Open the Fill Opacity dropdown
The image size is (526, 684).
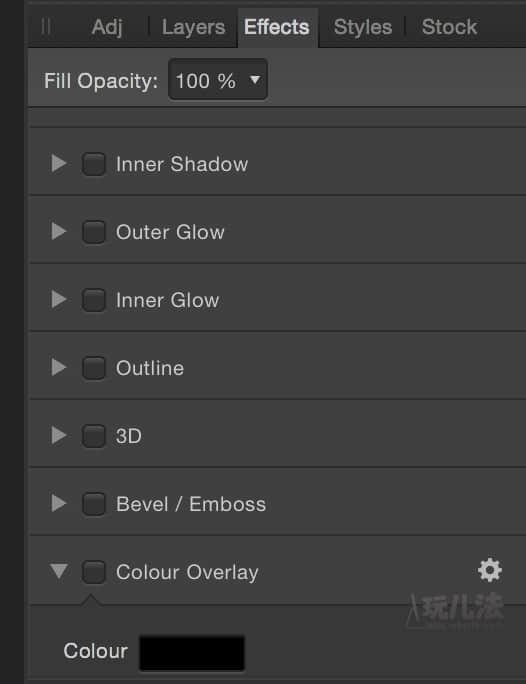[x=218, y=80]
